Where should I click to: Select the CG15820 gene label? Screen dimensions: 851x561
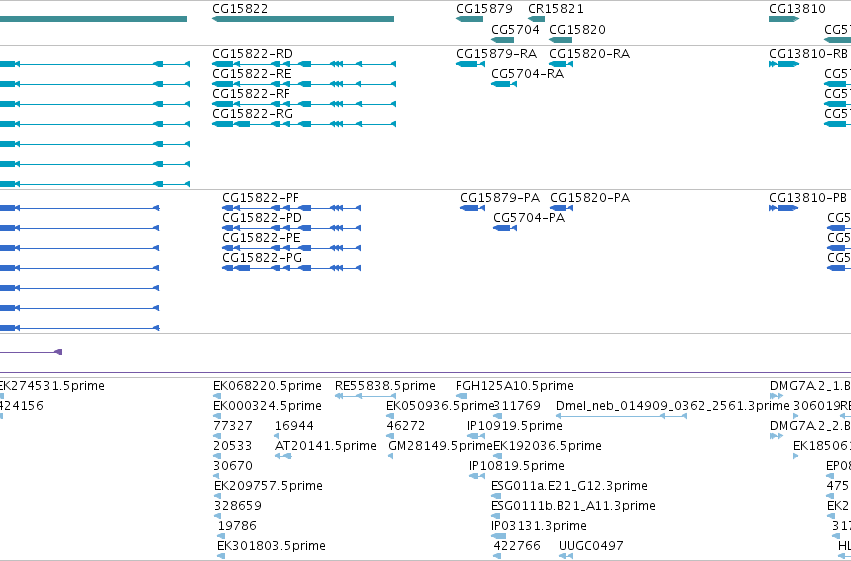pos(577,29)
